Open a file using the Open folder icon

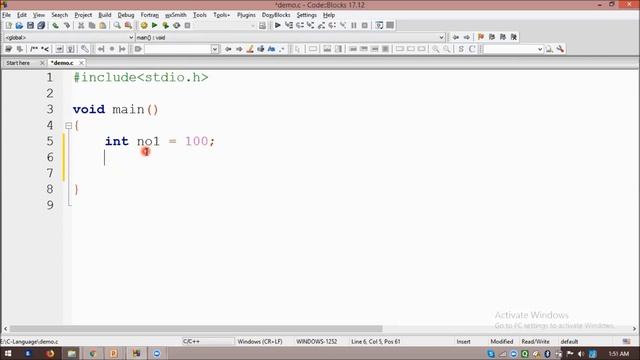(19, 25)
